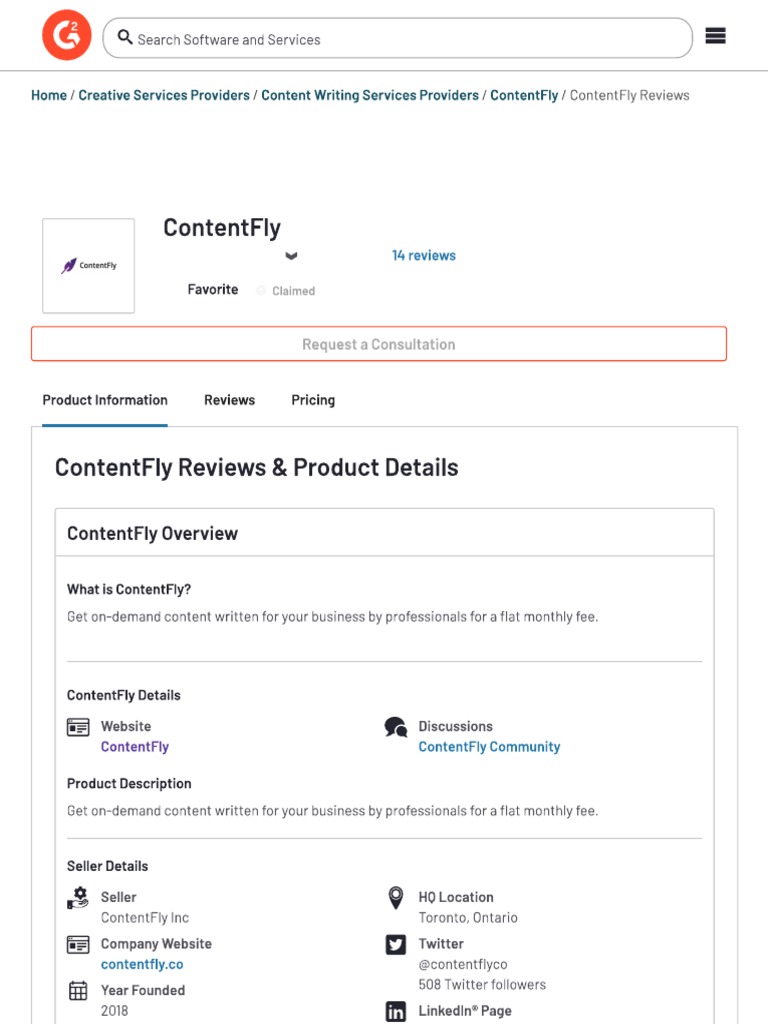Toggle Favorite for ContentFly
The image size is (768, 1024).
coord(212,290)
